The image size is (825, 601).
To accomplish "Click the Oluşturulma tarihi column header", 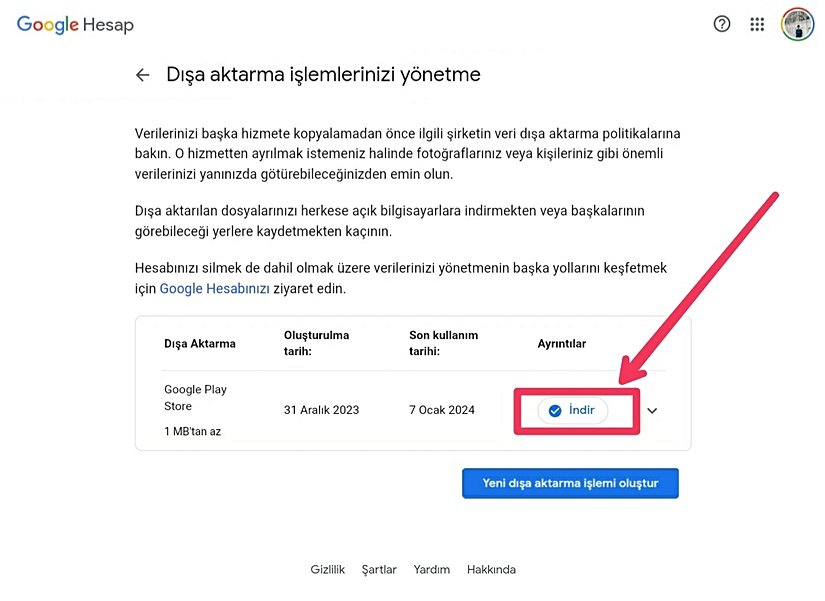I will click(x=317, y=343).
